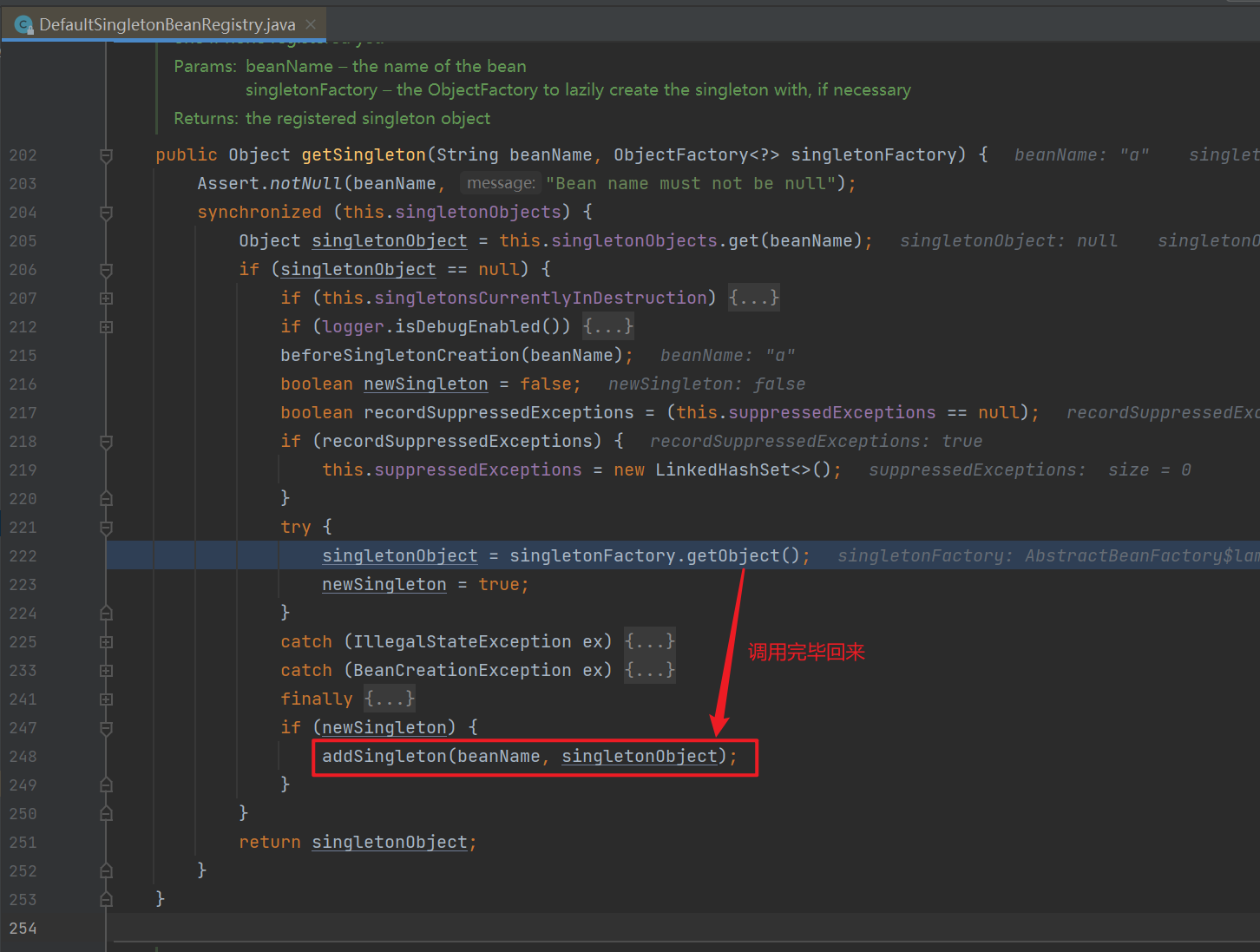Open folded {...} after singletonsCurrentlyInDestruction condition
This screenshot has height=952, width=1260.
tap(753, 299)
